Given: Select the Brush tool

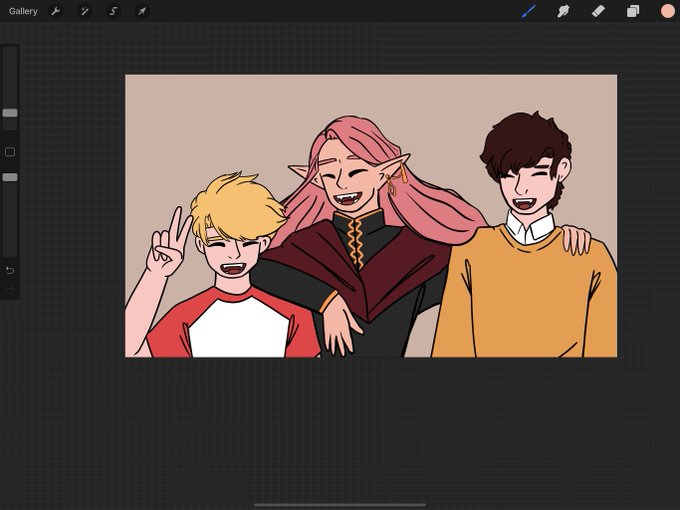Looking at the screenshot, I should 529,11.
